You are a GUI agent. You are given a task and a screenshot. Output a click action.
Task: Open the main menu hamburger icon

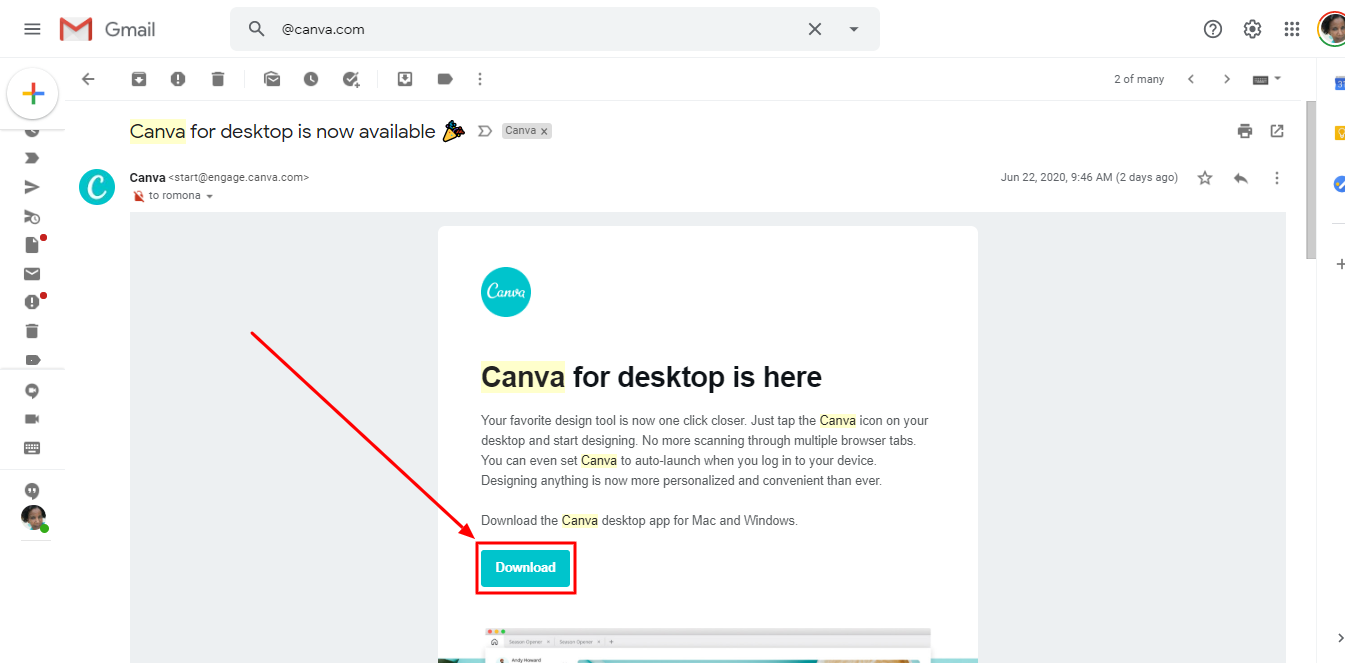[32, 29]
